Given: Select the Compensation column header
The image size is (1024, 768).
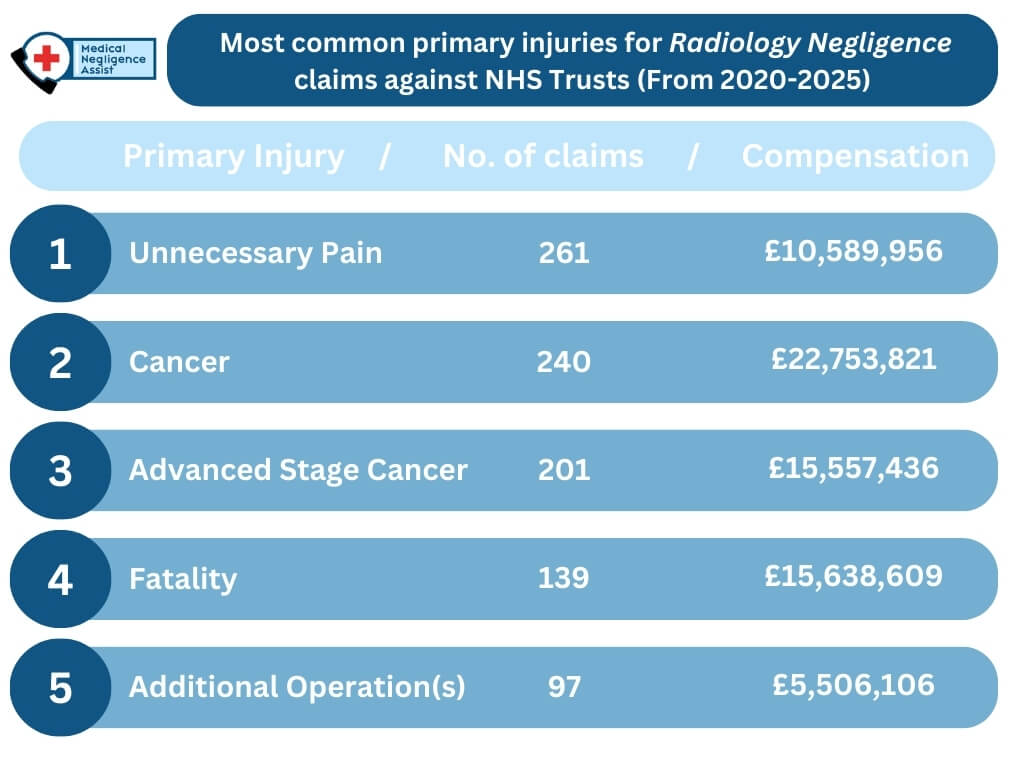Looking at the screenshot, I should [x=855, y=156].
